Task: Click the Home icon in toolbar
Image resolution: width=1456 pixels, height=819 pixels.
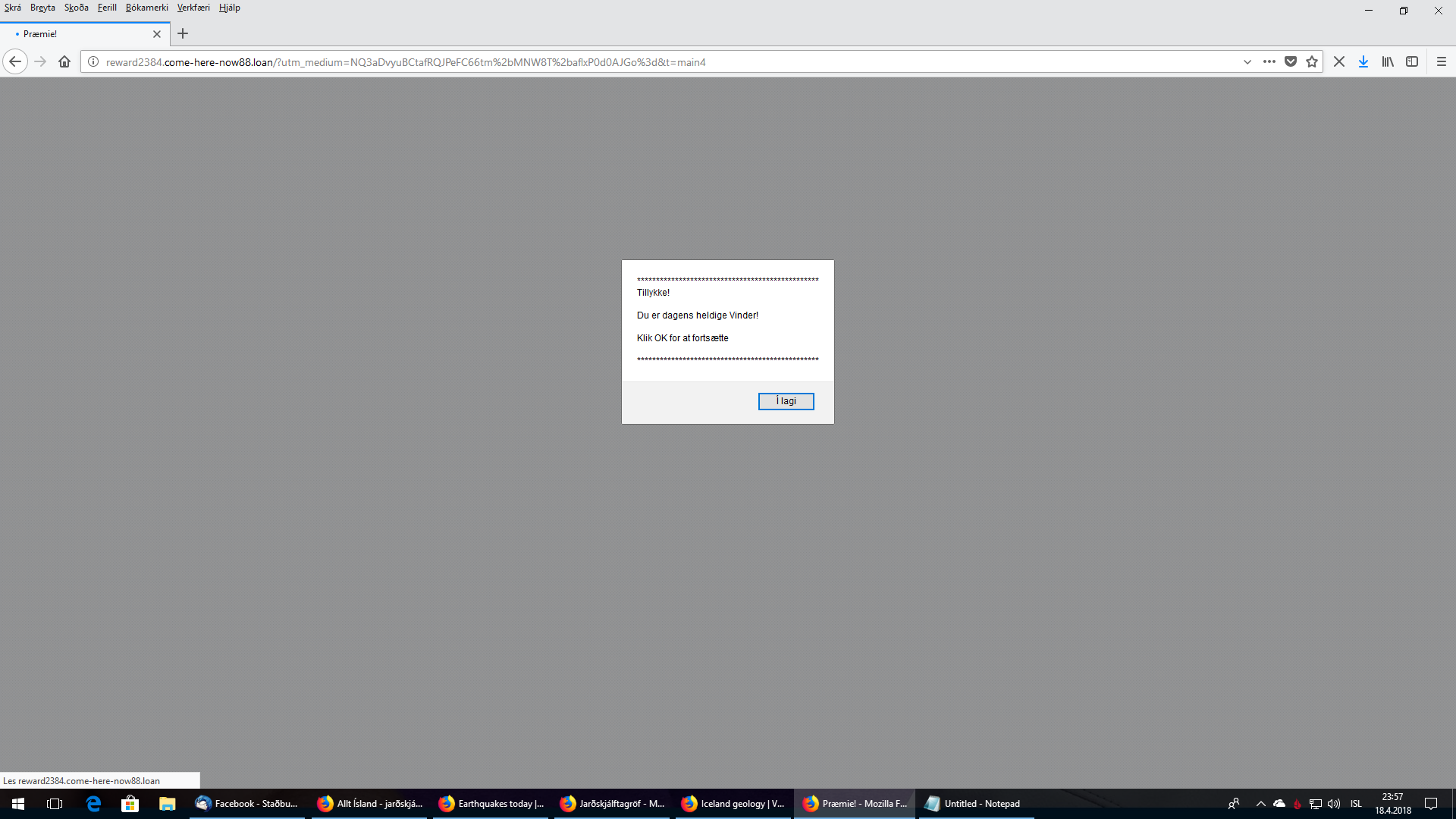Action: pyautogui.click(x=64, y=62)
